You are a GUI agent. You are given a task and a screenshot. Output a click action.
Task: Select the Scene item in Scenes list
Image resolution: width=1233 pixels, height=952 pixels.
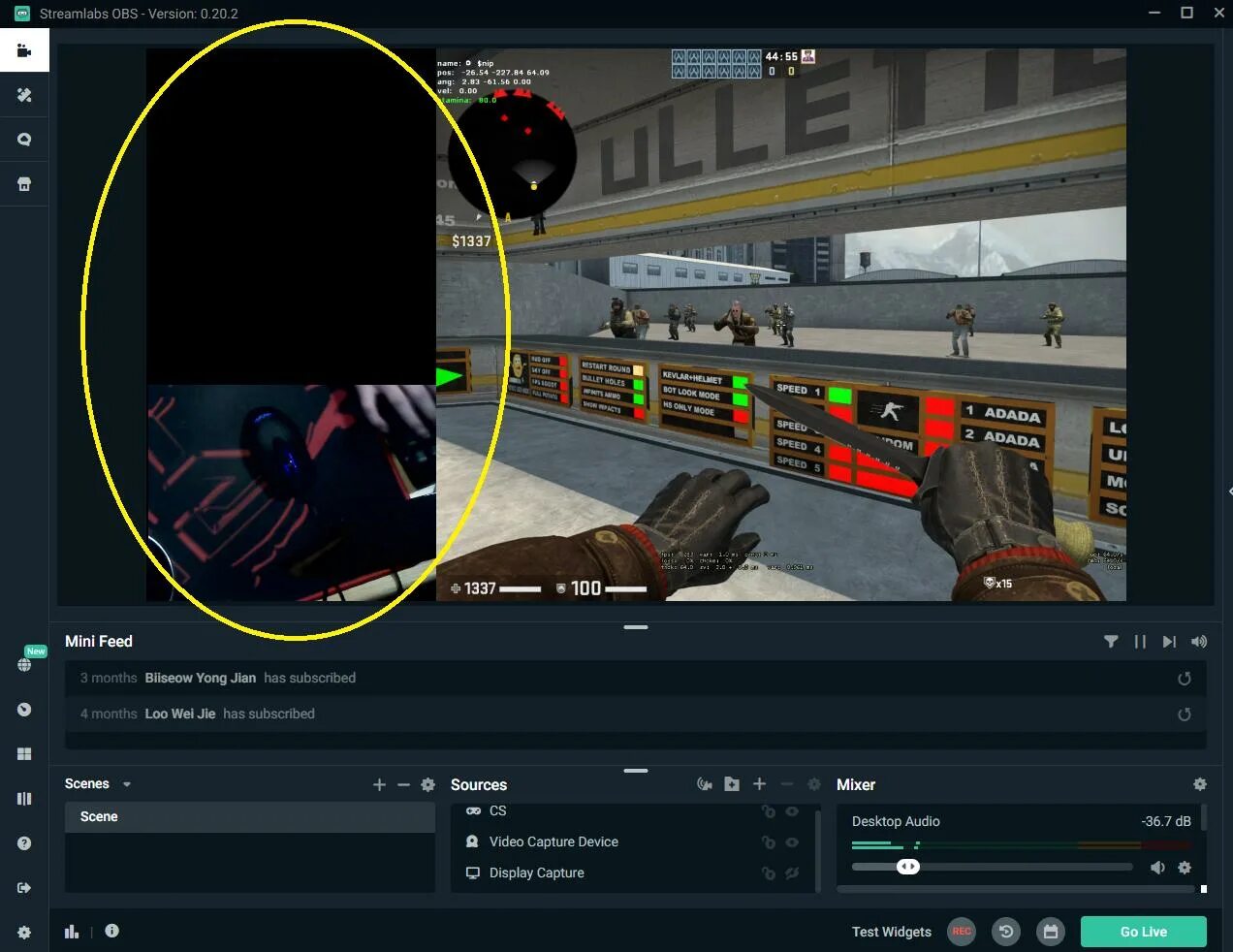[249, 817]
